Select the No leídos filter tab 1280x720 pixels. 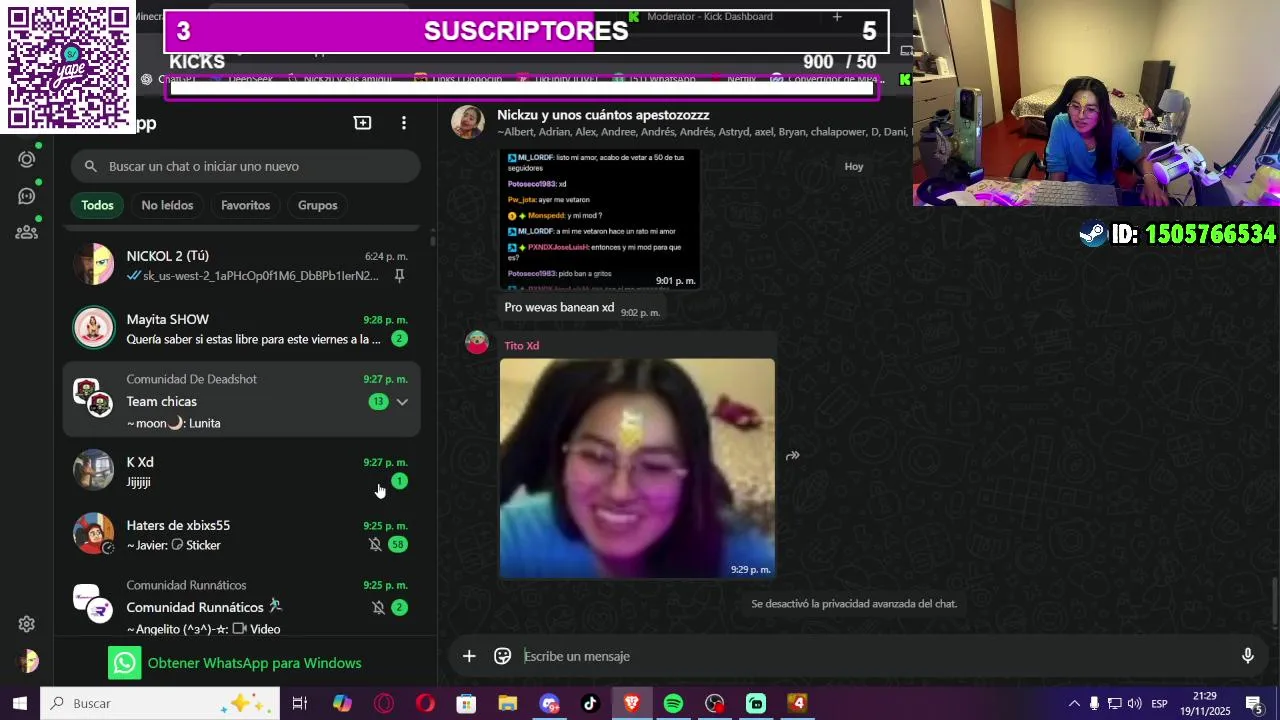click(x=167, y=205)
